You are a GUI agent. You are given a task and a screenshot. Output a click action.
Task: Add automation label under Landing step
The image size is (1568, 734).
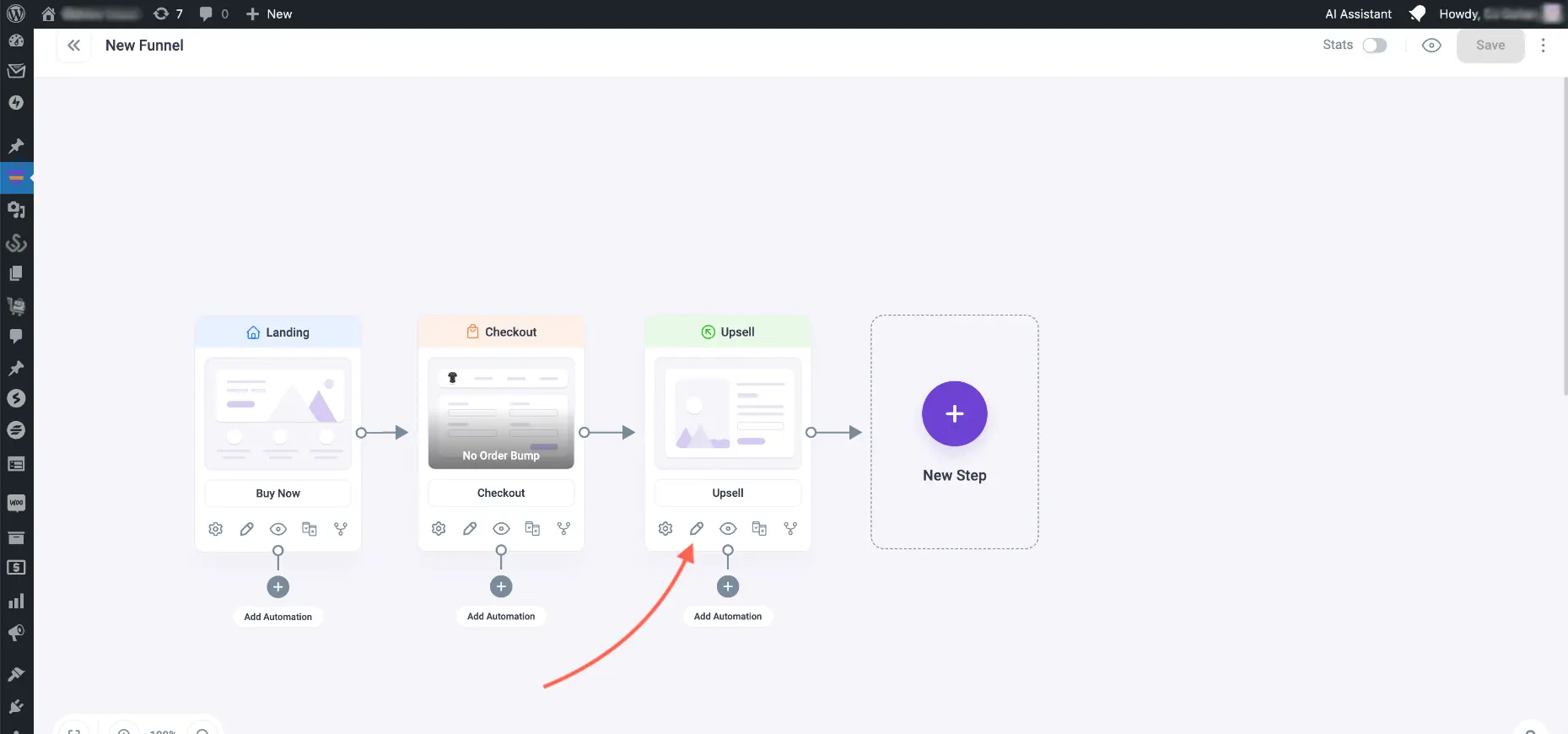[x=278, y=617]
